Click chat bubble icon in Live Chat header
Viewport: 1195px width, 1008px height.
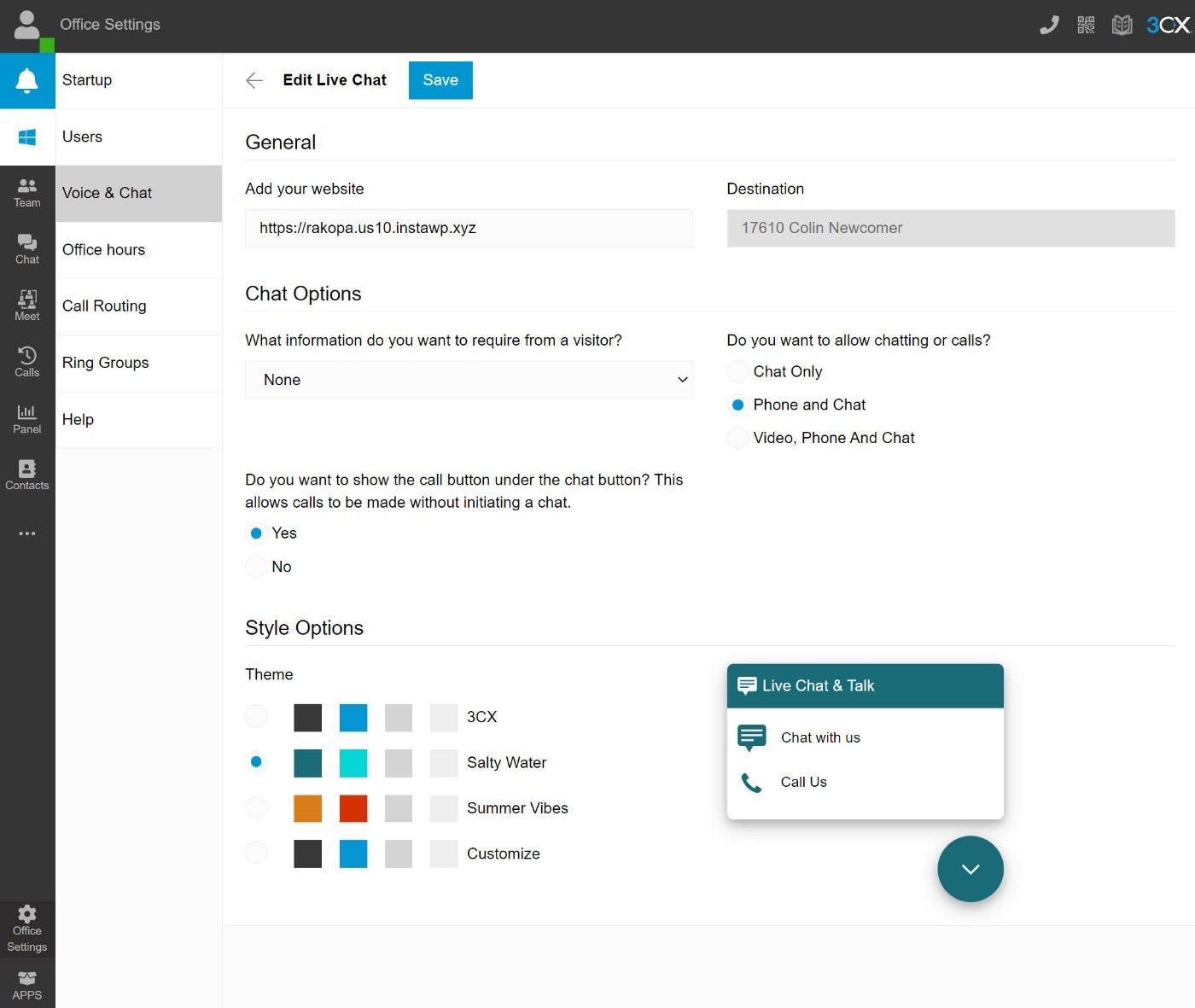coord(747,685)
